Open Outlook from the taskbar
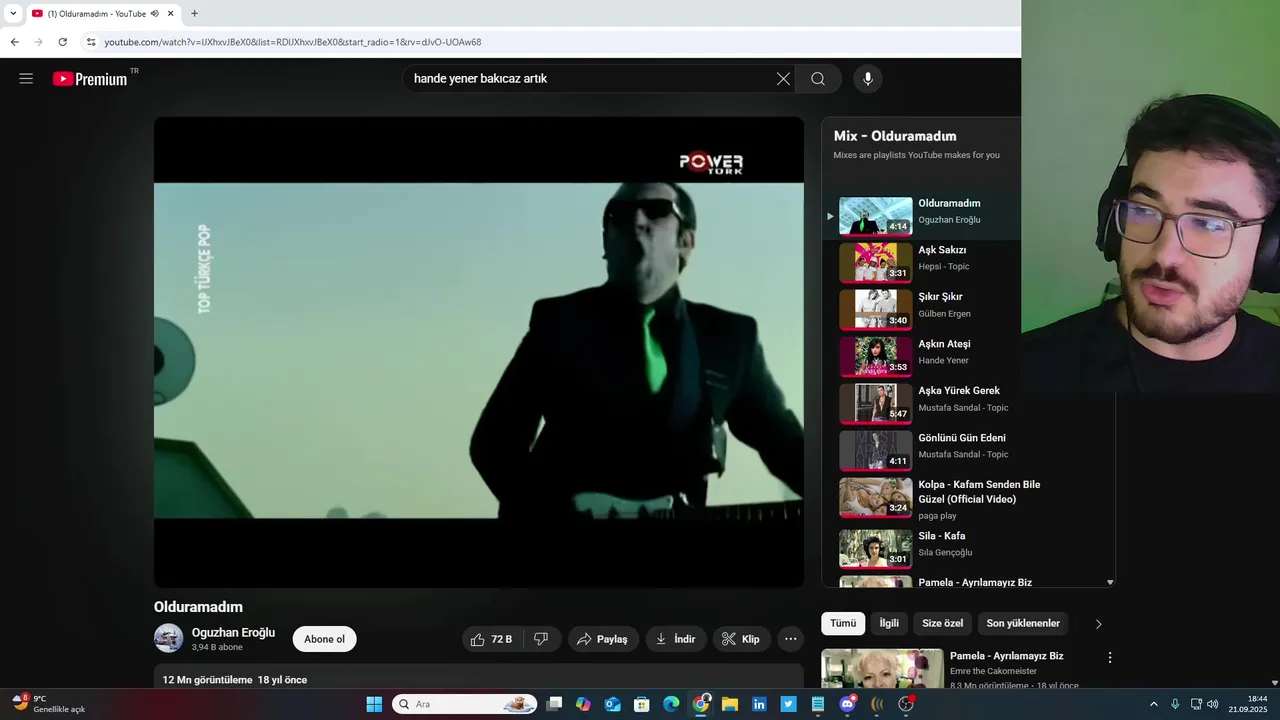Viewport: 1280px width, 720px height. (612, 704)
